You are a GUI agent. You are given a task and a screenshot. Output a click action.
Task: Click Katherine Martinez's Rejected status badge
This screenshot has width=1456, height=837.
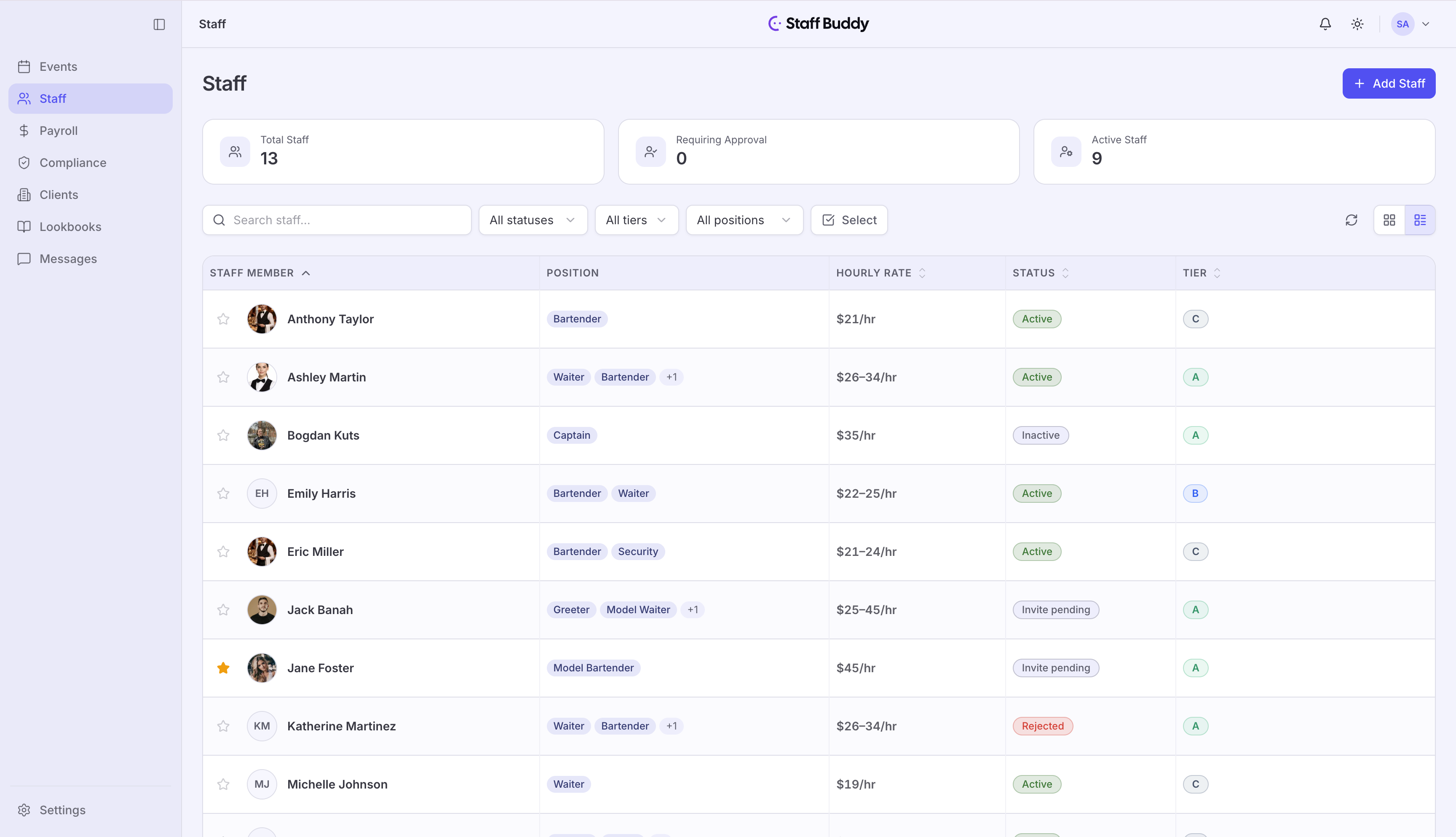click(1042, 726)
